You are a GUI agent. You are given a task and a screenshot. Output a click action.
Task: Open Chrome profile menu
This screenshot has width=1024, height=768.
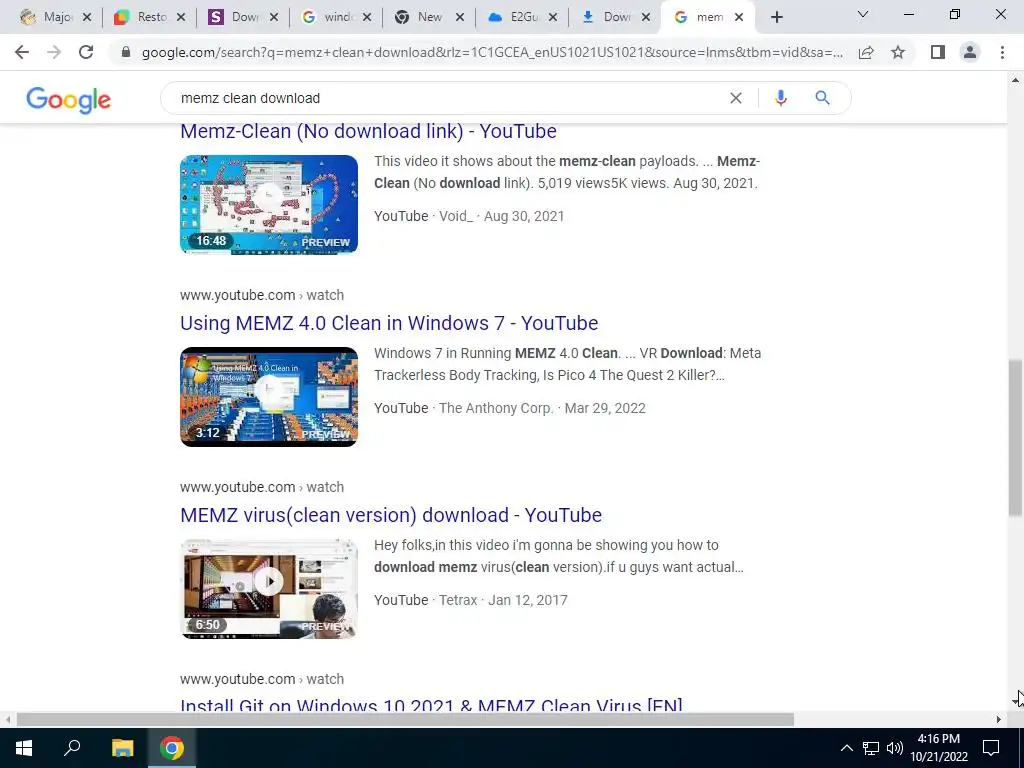970,52
